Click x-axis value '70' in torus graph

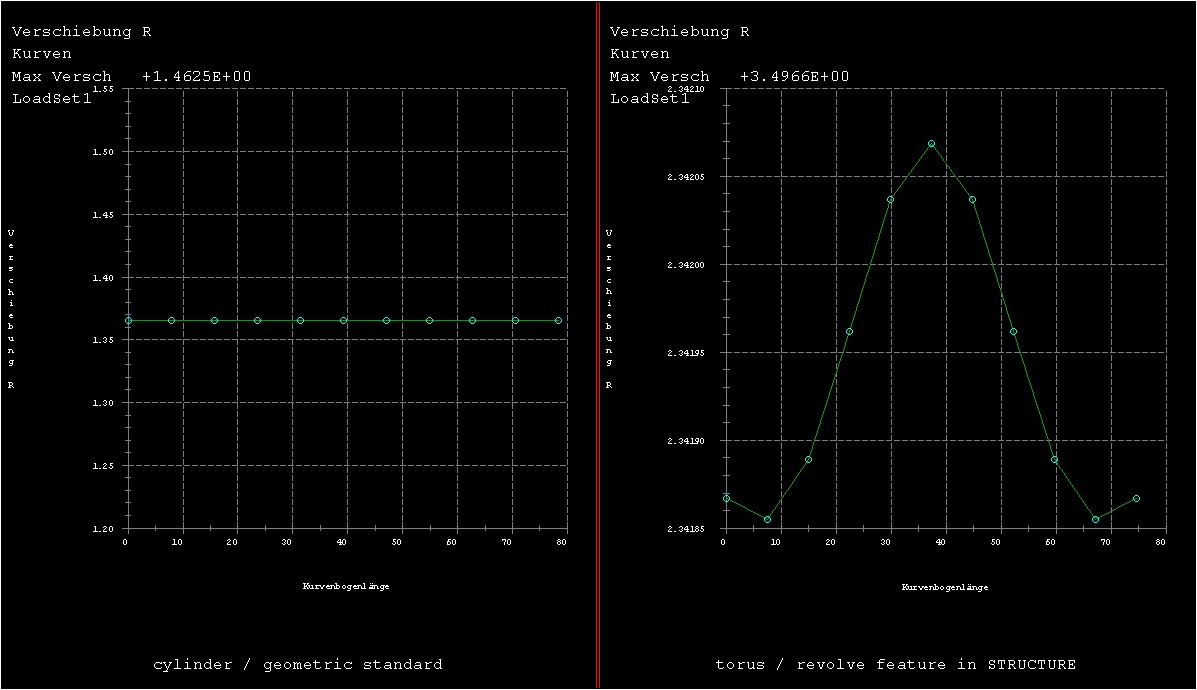coord(1105,542)
